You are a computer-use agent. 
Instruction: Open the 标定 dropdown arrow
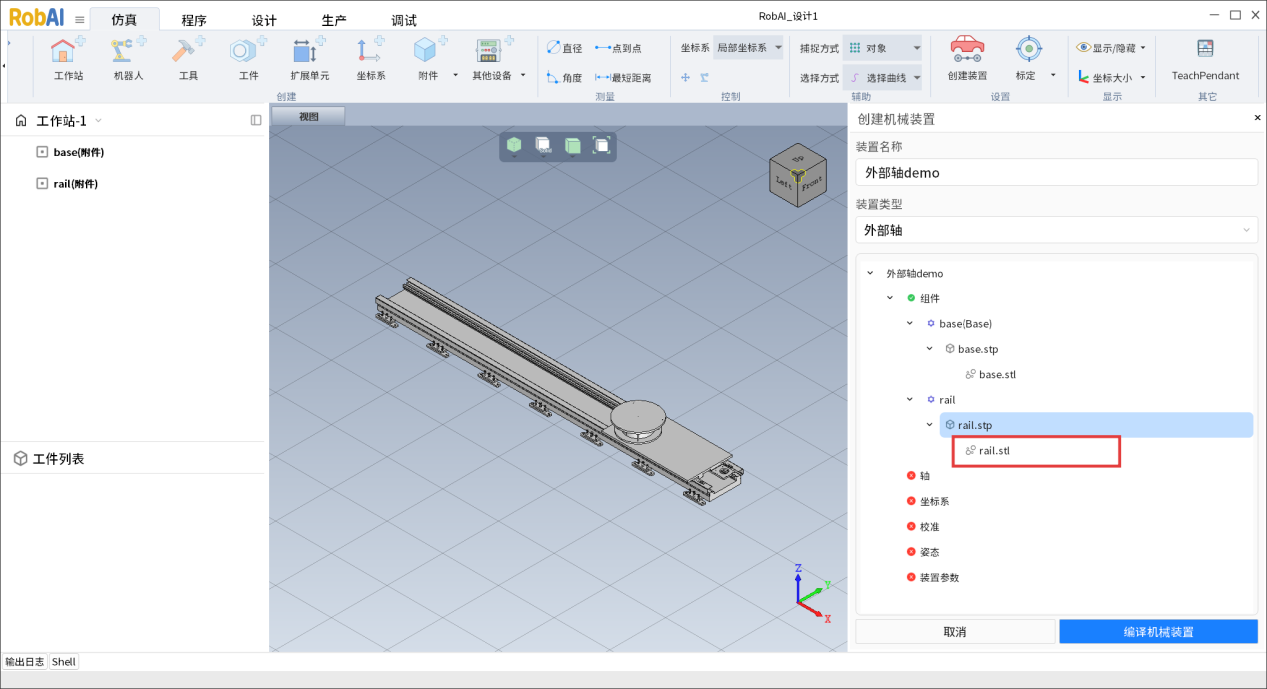[1053, 75]
